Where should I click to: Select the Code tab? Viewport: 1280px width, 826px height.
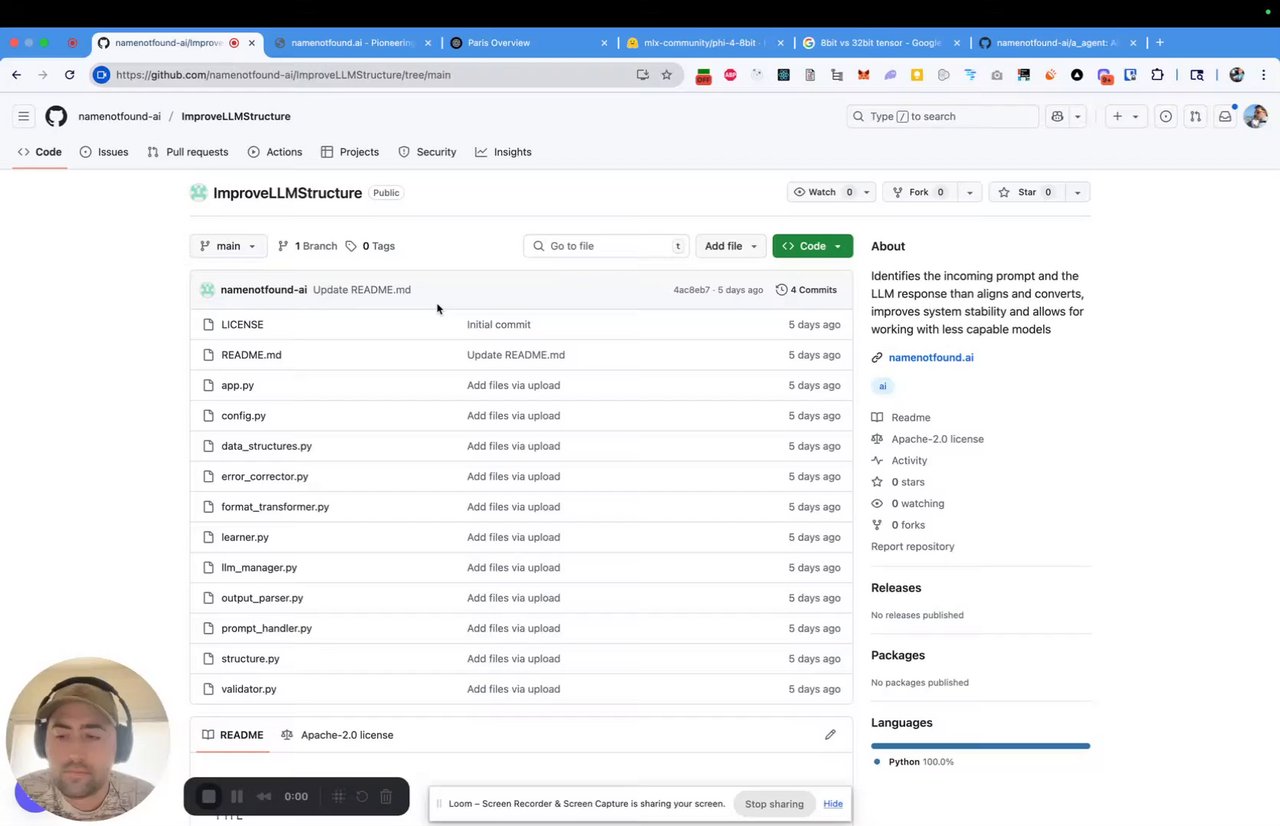click(40, 152)
